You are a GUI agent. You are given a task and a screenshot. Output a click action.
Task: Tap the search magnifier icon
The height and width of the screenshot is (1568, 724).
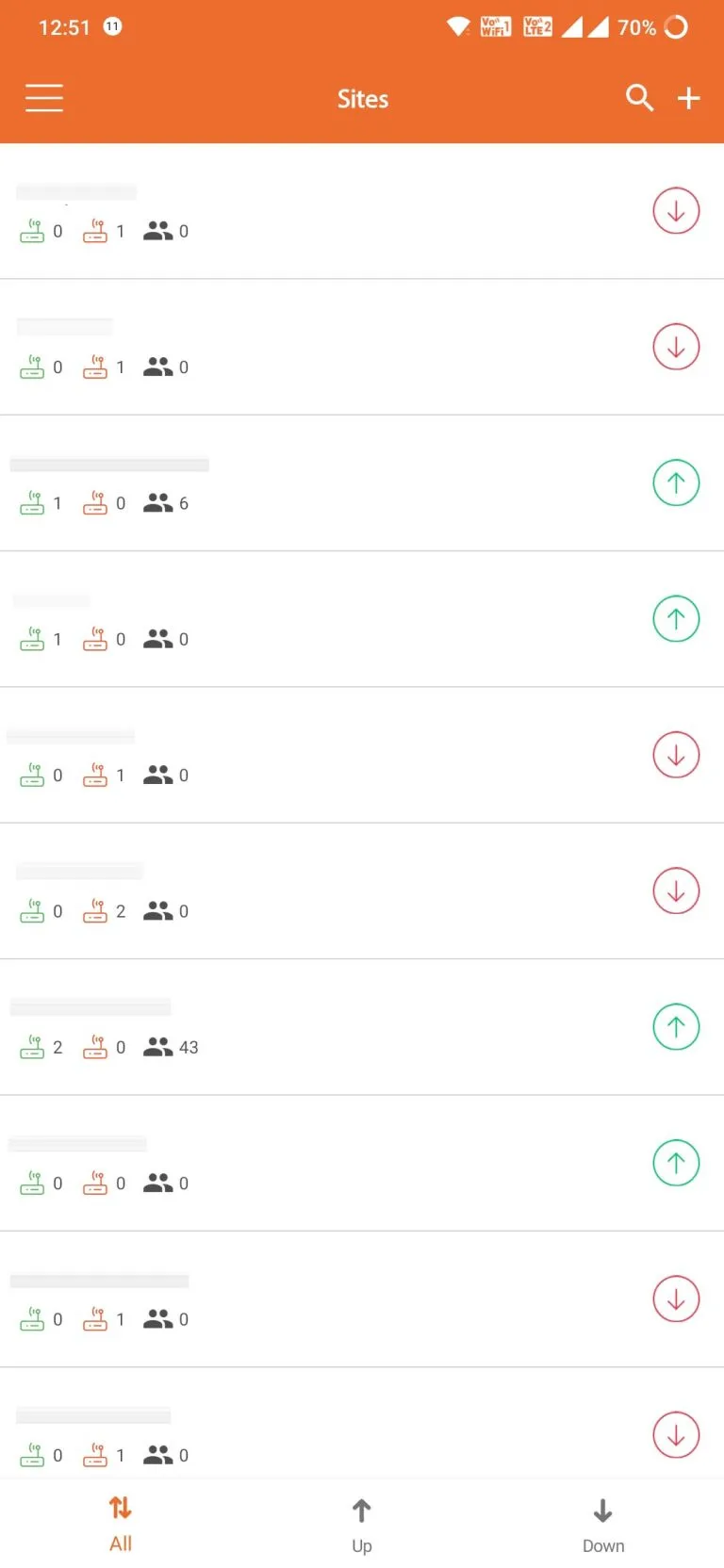[x=639, y=97]
